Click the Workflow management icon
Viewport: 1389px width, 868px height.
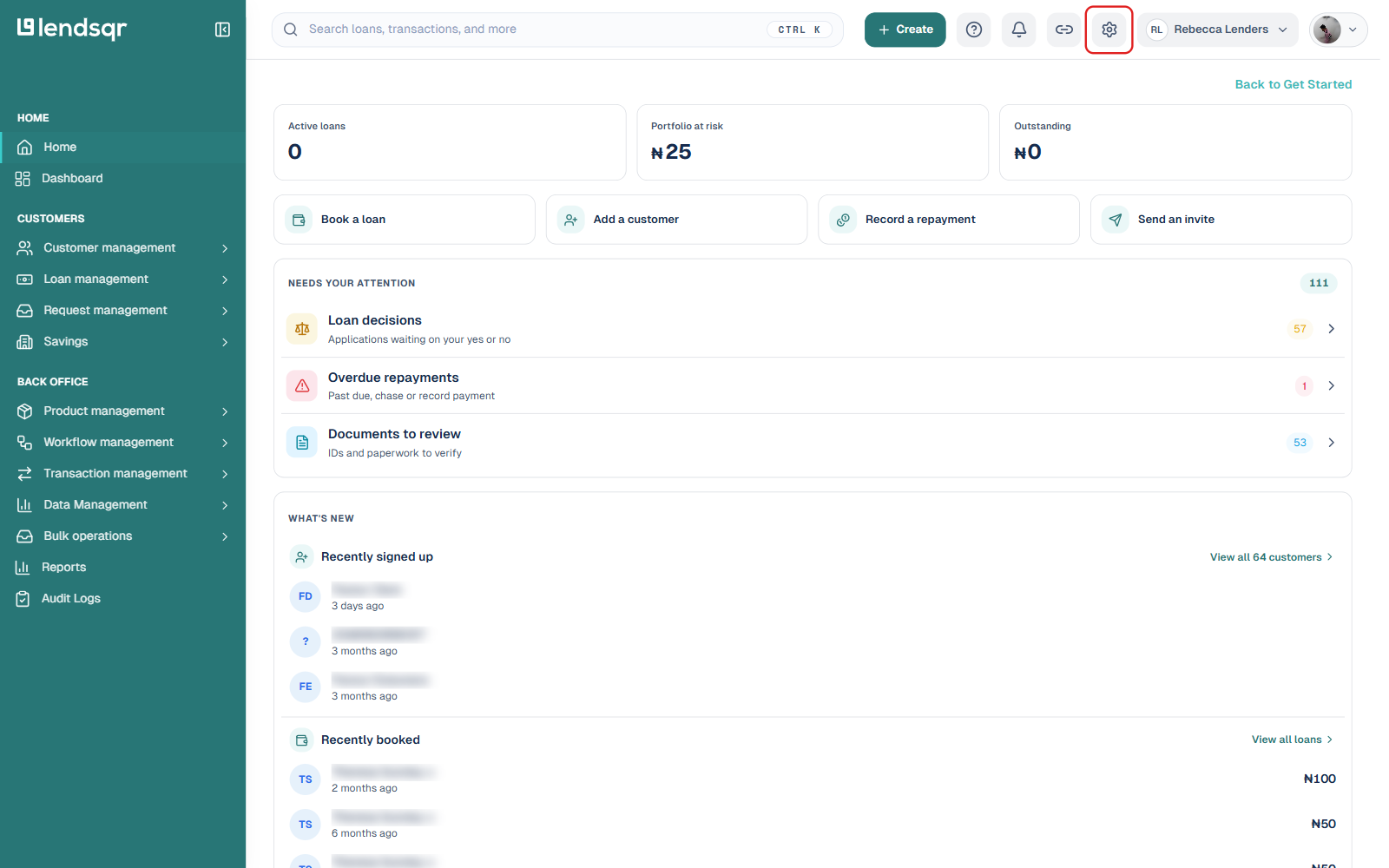[24, 443]
